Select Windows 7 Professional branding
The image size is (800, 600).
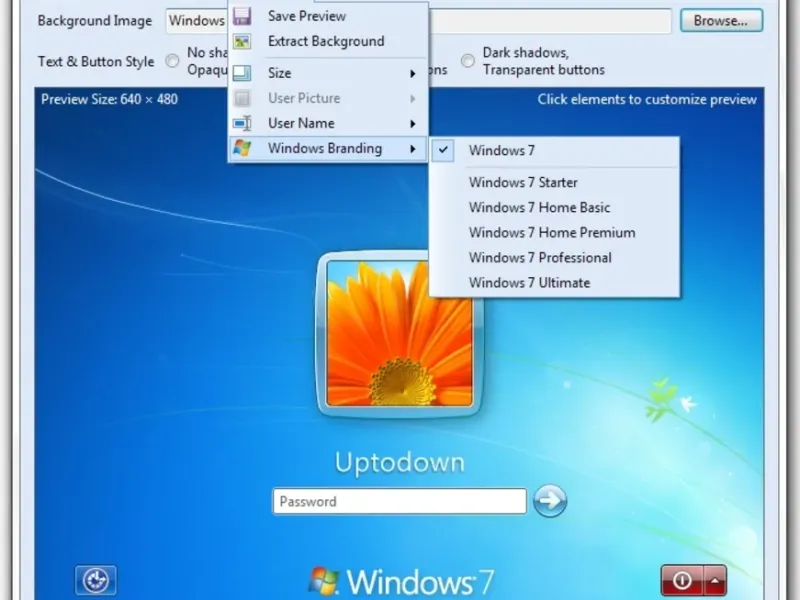[555, 258]
